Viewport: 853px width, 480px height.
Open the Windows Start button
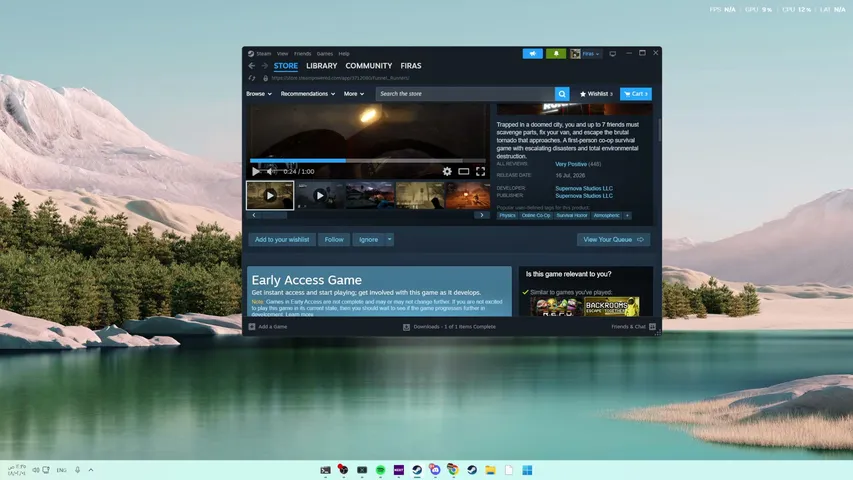pos(527,470)
